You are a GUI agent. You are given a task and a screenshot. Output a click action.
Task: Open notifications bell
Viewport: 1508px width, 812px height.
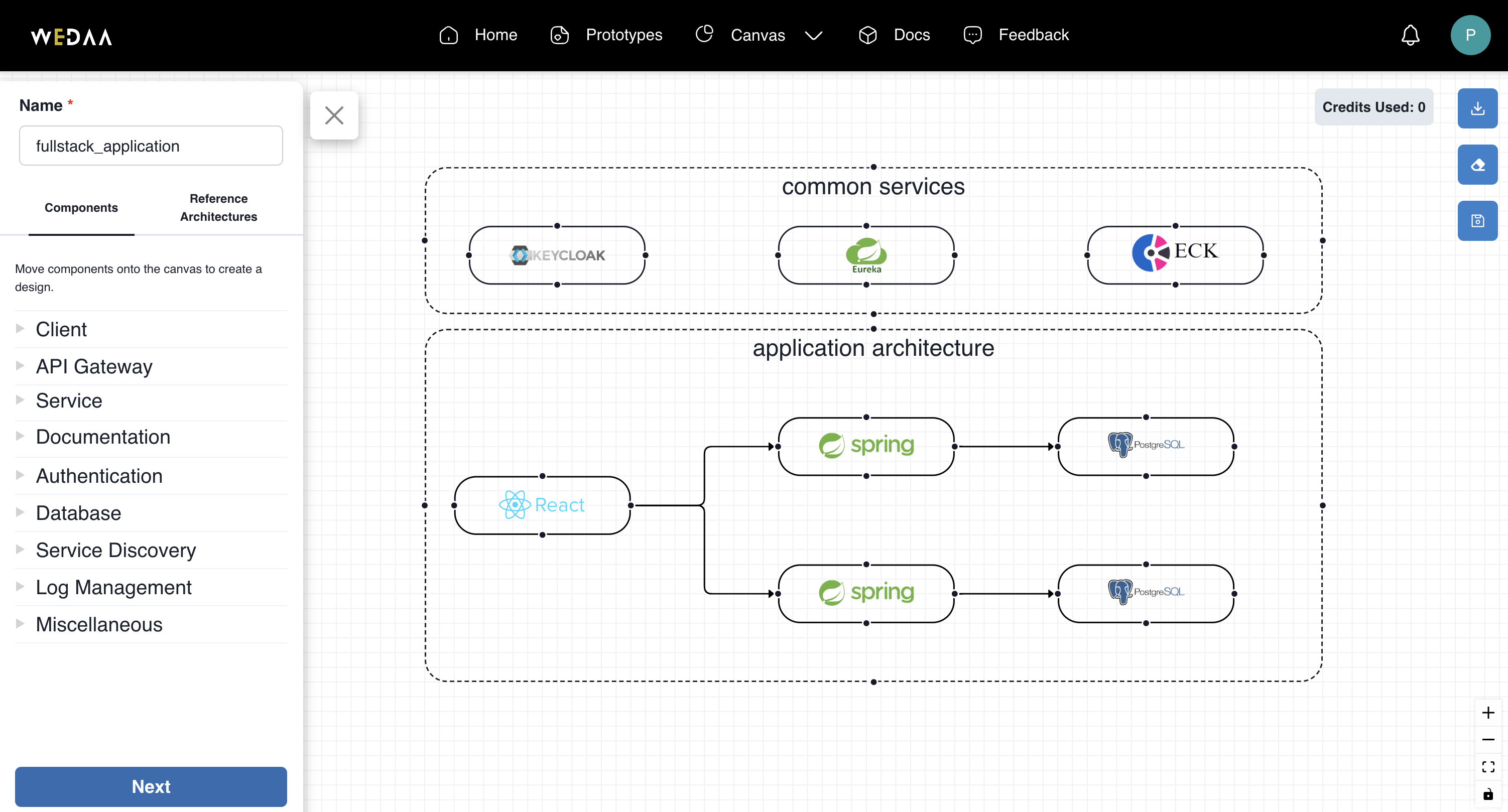pos(1410,35)
